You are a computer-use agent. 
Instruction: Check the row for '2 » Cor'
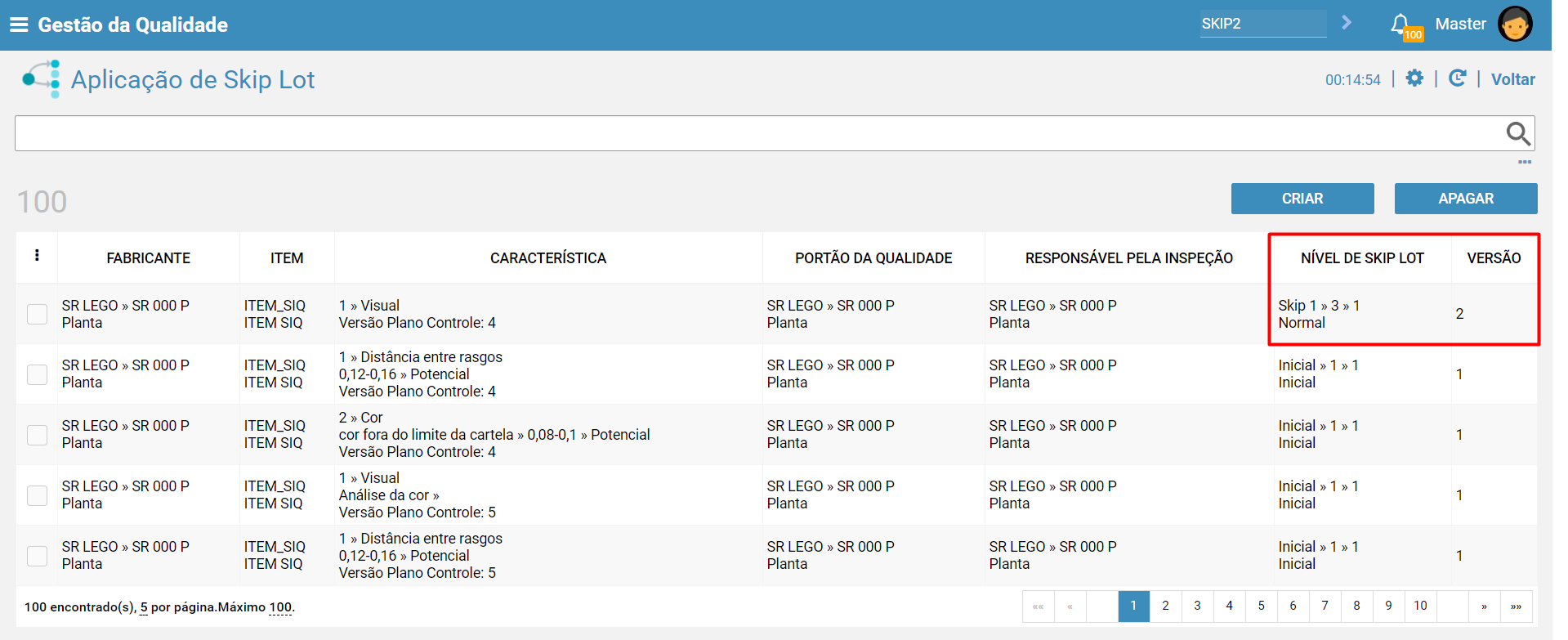click(x=38, y=435)
